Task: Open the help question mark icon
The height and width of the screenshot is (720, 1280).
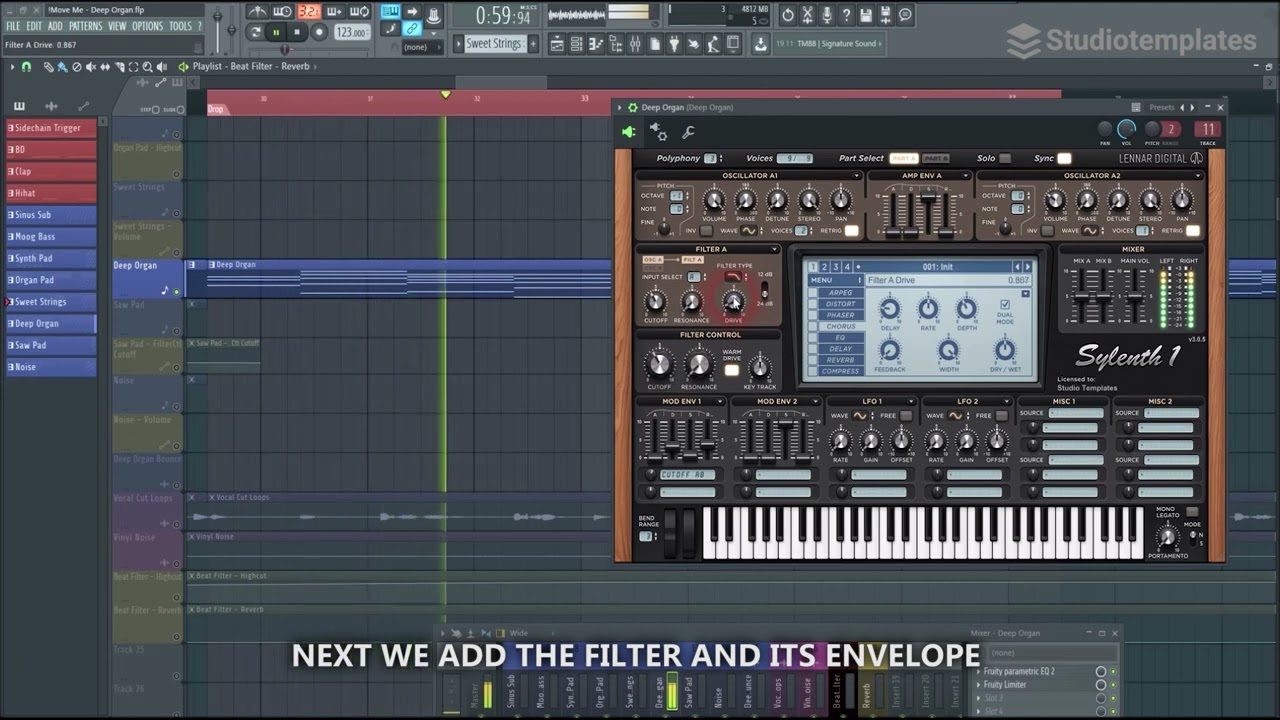Action: pyautogui.click(x=847, y=14)
